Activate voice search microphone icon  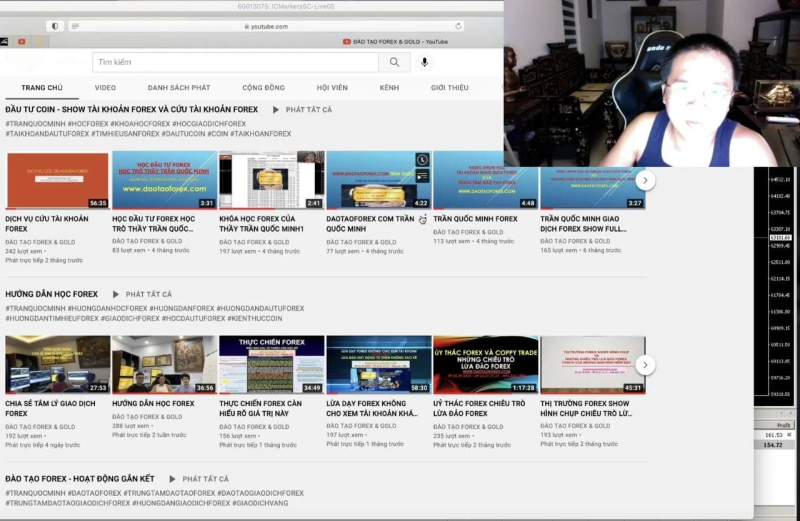(424, 62)
